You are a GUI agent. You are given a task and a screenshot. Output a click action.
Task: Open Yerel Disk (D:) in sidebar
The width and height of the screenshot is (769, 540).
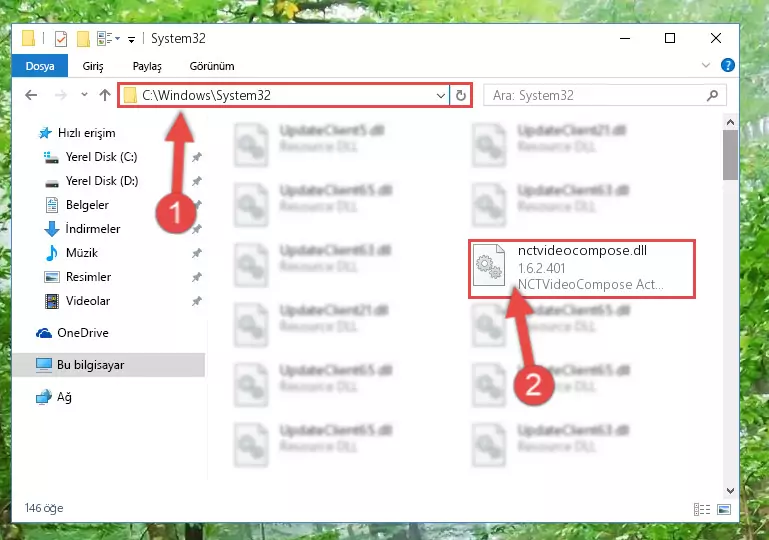point(92,181)
